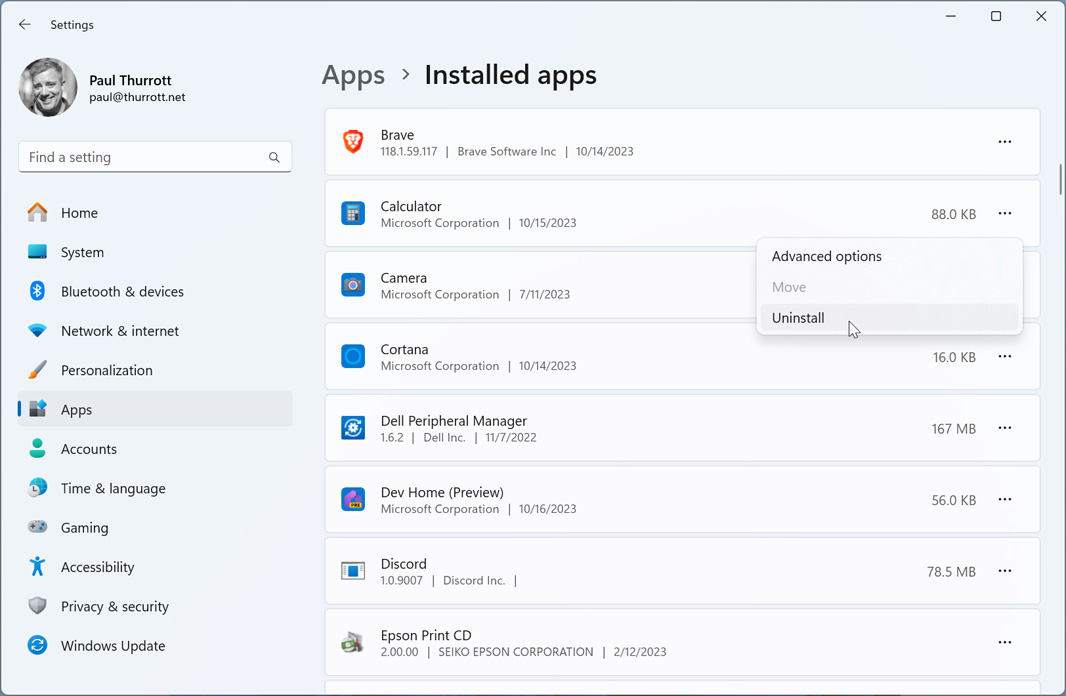Open the three-dot menu for Cortana

pos(1004,357)
